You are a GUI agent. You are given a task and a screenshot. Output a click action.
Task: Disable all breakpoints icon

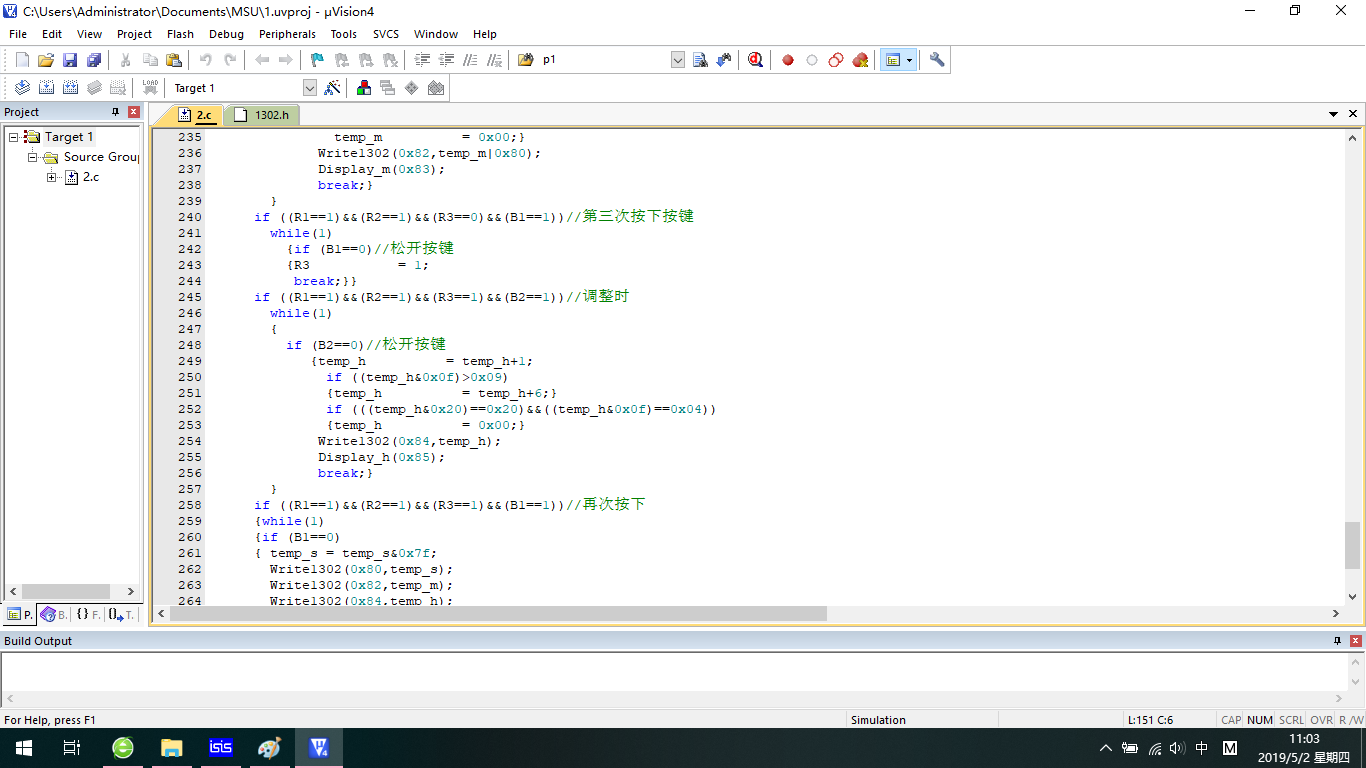pos(836,60)
